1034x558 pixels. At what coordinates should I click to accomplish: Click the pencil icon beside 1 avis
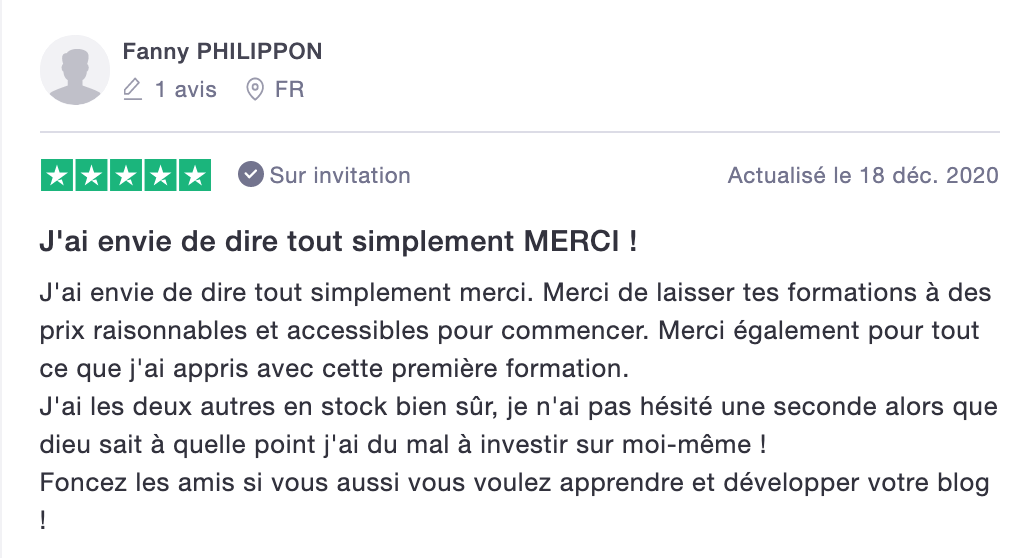pyautogui.click(x=132, y=90)
